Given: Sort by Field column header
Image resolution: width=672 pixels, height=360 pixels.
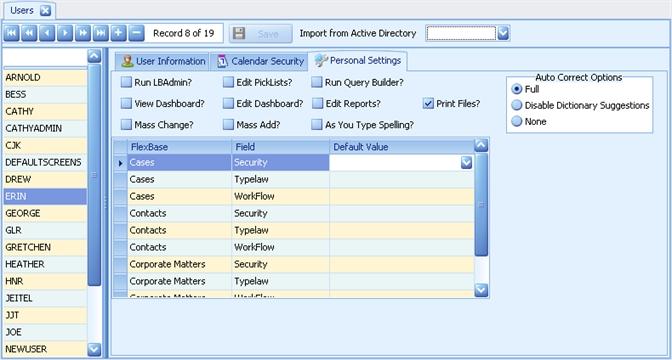Looking at the screenshot, I should 280,147.
